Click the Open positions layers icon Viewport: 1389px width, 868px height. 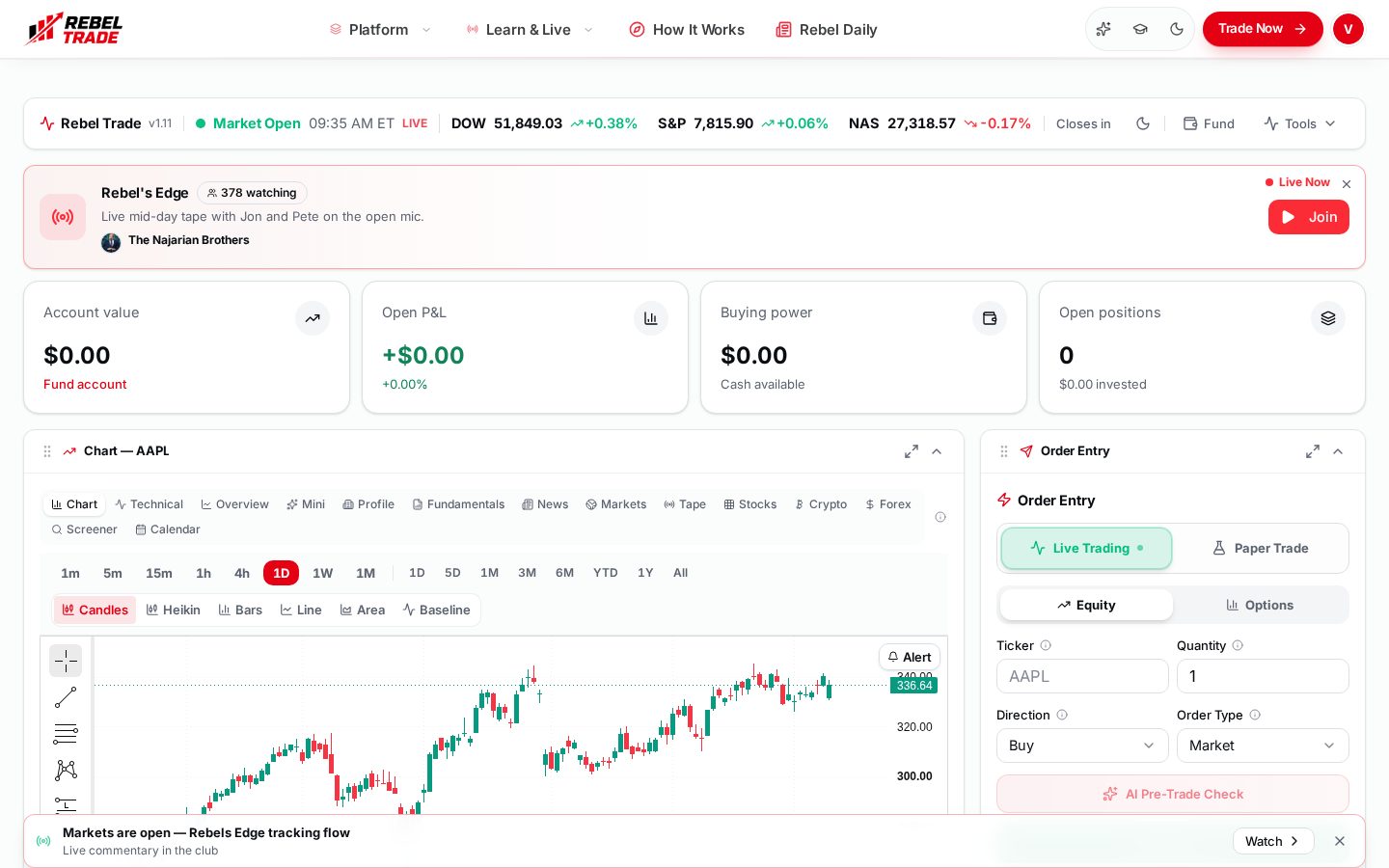click(1328, 318)
